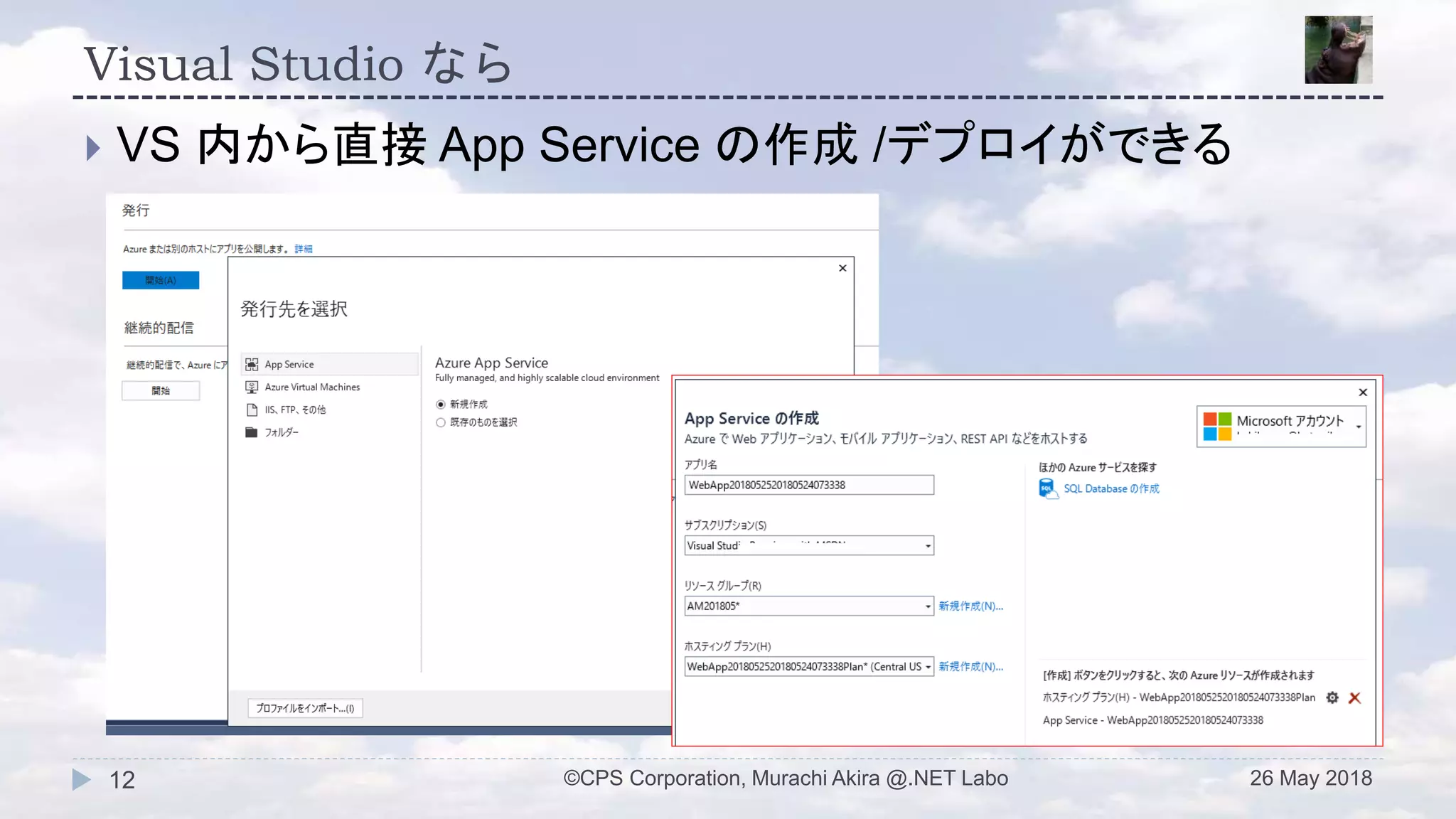Click 継続的配信 heading text
Screen dimensions: 1456x819
159,328
